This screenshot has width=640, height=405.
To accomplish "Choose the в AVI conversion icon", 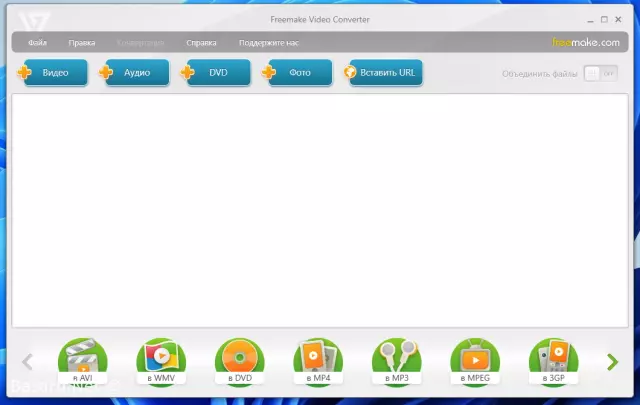I will [83, 362].
